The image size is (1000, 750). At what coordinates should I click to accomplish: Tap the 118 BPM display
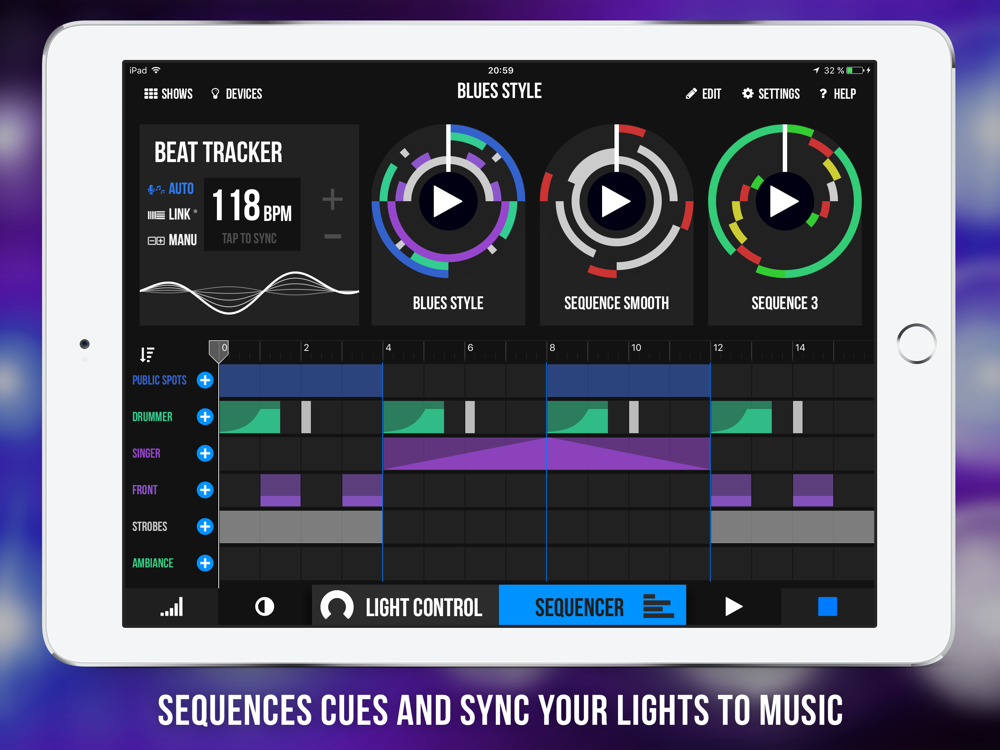(x=252, y=205)
